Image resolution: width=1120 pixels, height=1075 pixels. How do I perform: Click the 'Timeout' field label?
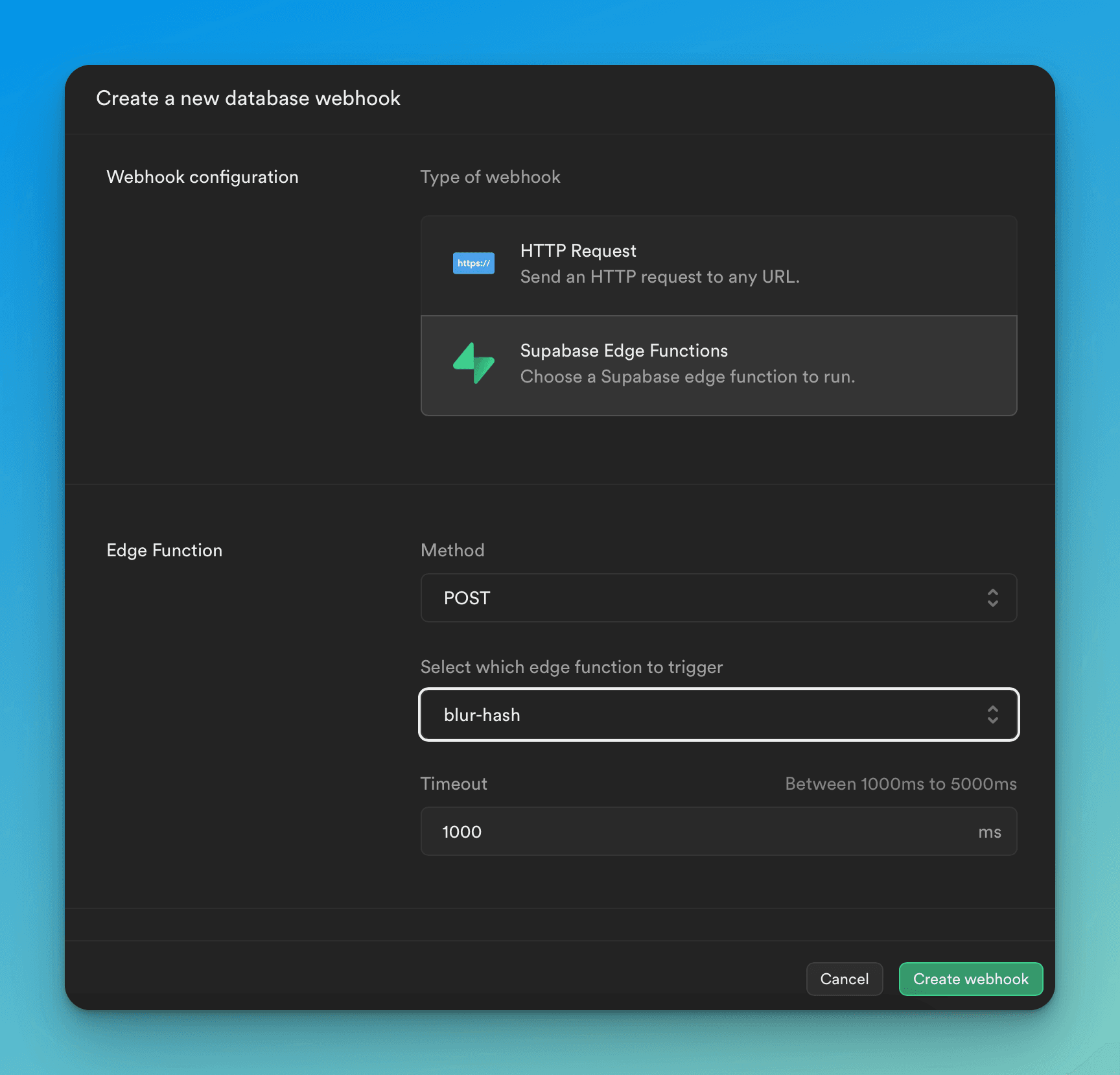pos(454,784)
